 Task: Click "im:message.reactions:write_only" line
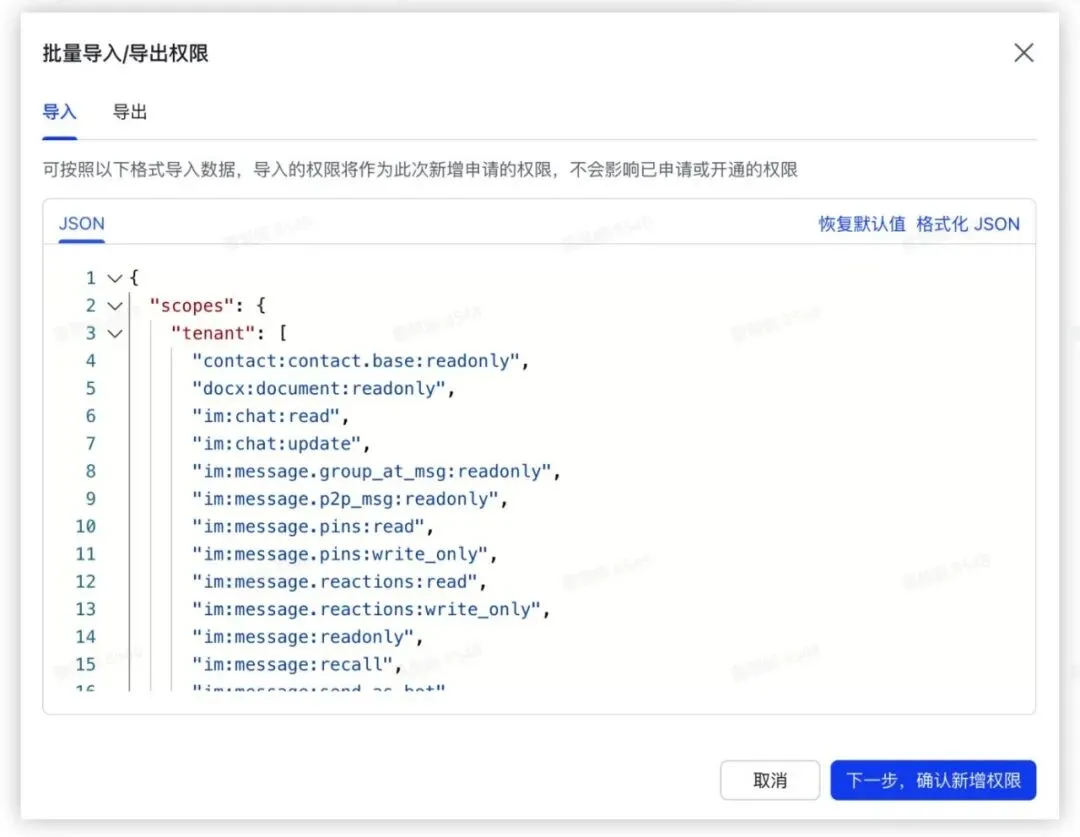tap(370, 609)
